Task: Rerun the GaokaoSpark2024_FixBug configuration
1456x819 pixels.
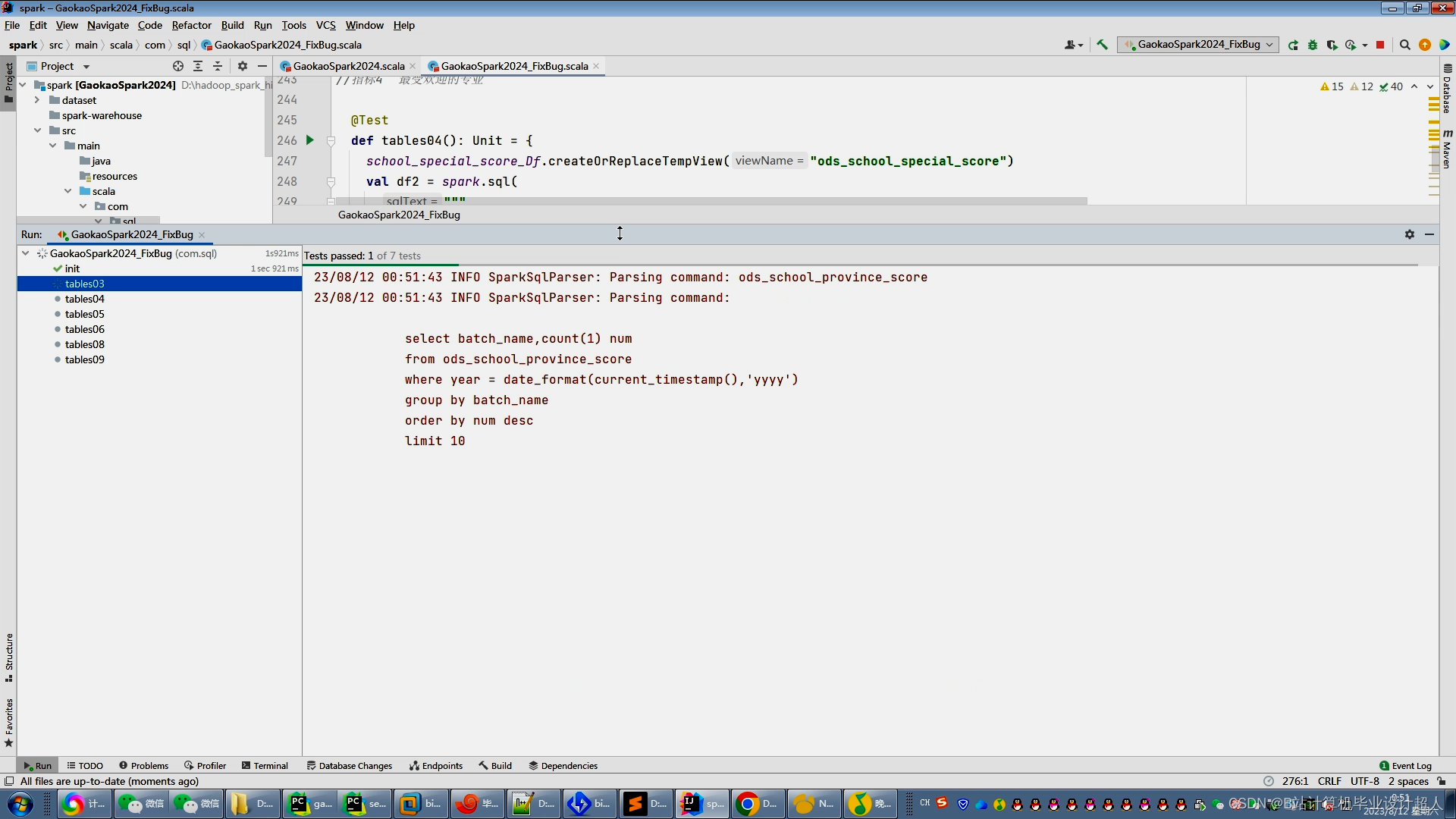Action: point(1293,45)
